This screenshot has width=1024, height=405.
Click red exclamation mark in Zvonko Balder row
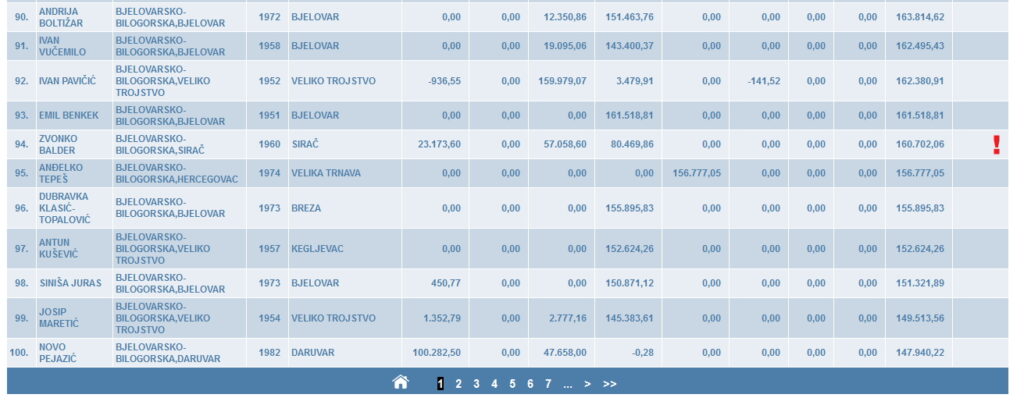click(995, 145)
